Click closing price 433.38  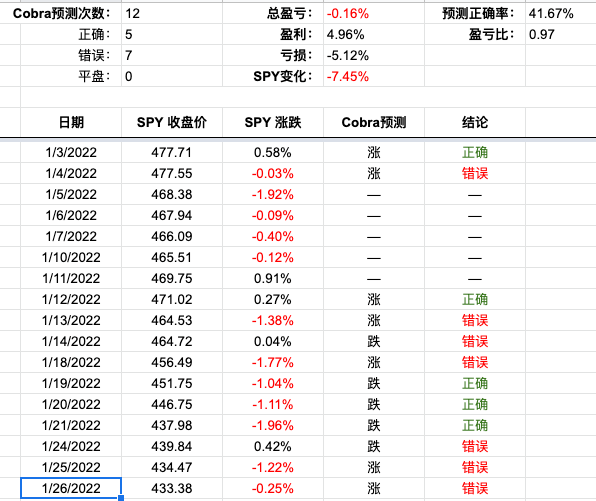point(172,488)
